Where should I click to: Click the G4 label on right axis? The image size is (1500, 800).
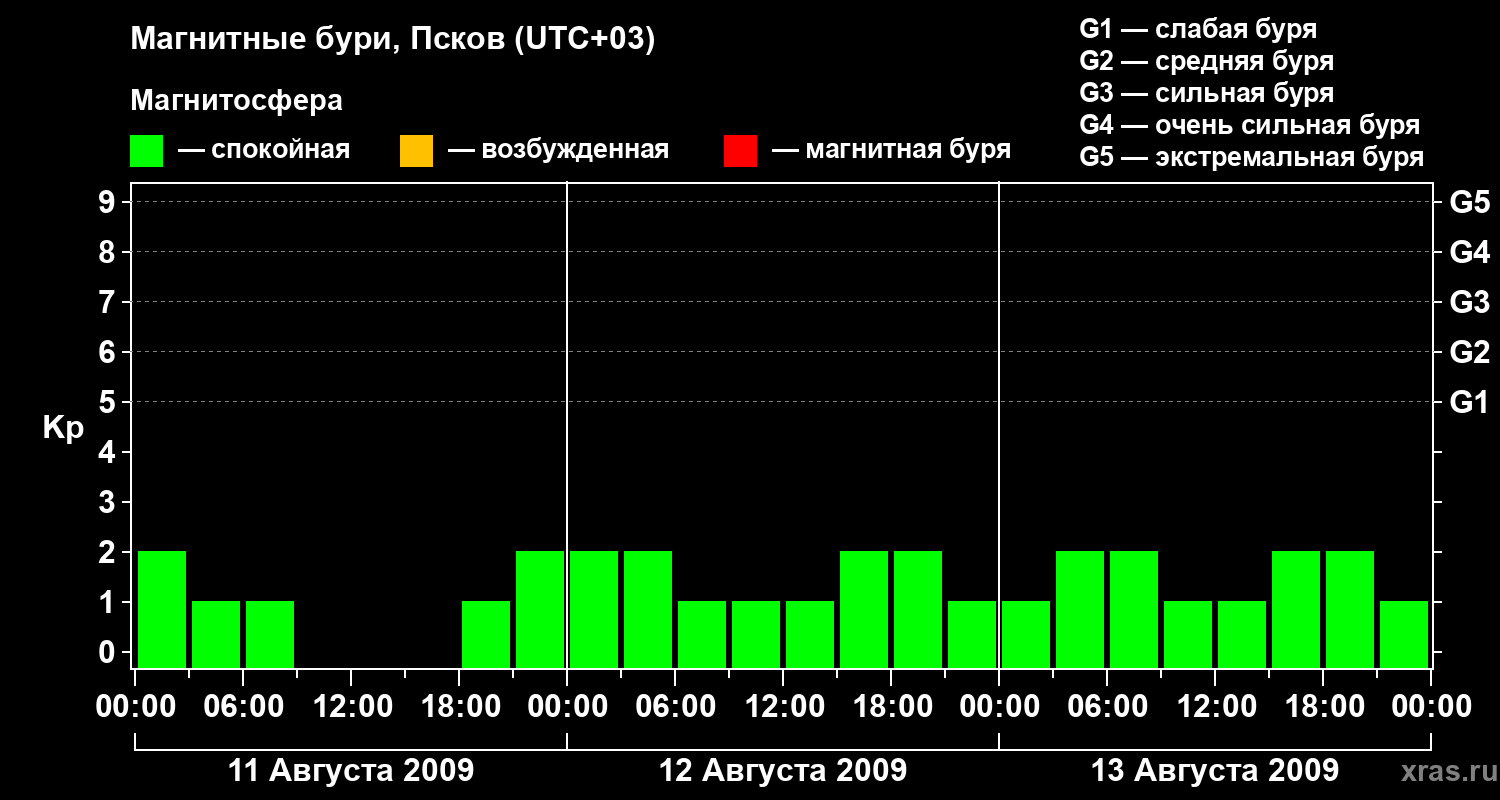[x=1470, y=252]
